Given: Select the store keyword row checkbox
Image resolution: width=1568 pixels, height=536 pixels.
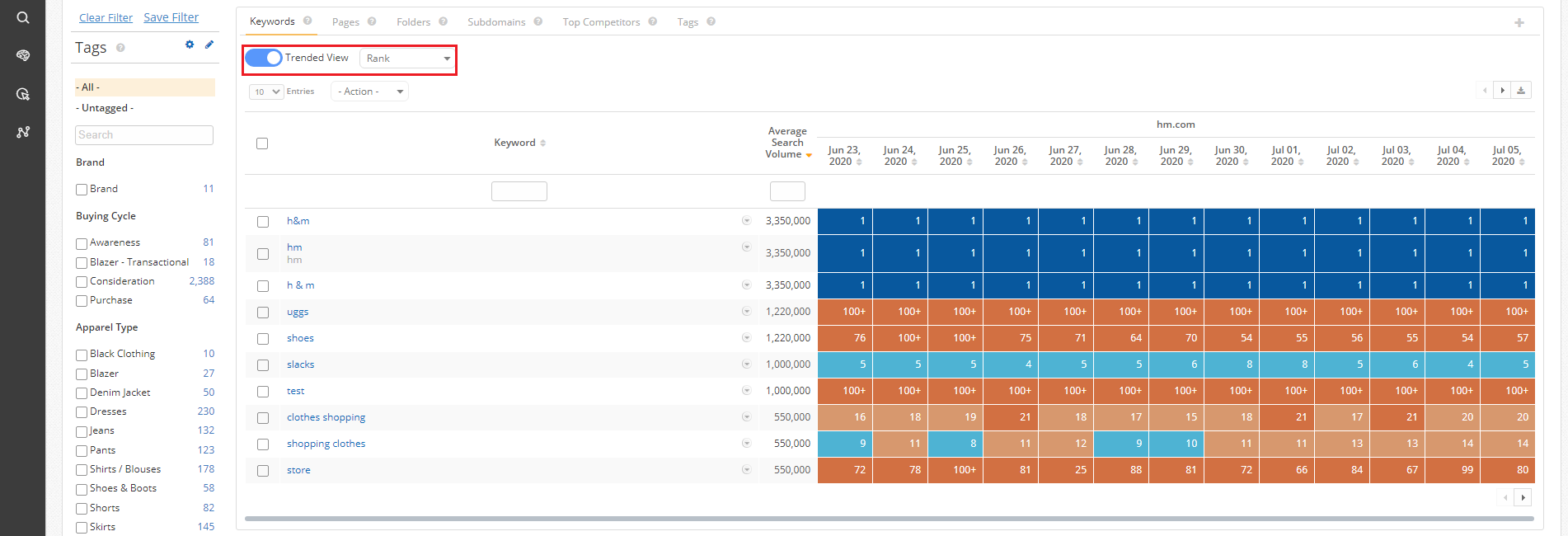Looking at the screenshot, I should point(263,471).
